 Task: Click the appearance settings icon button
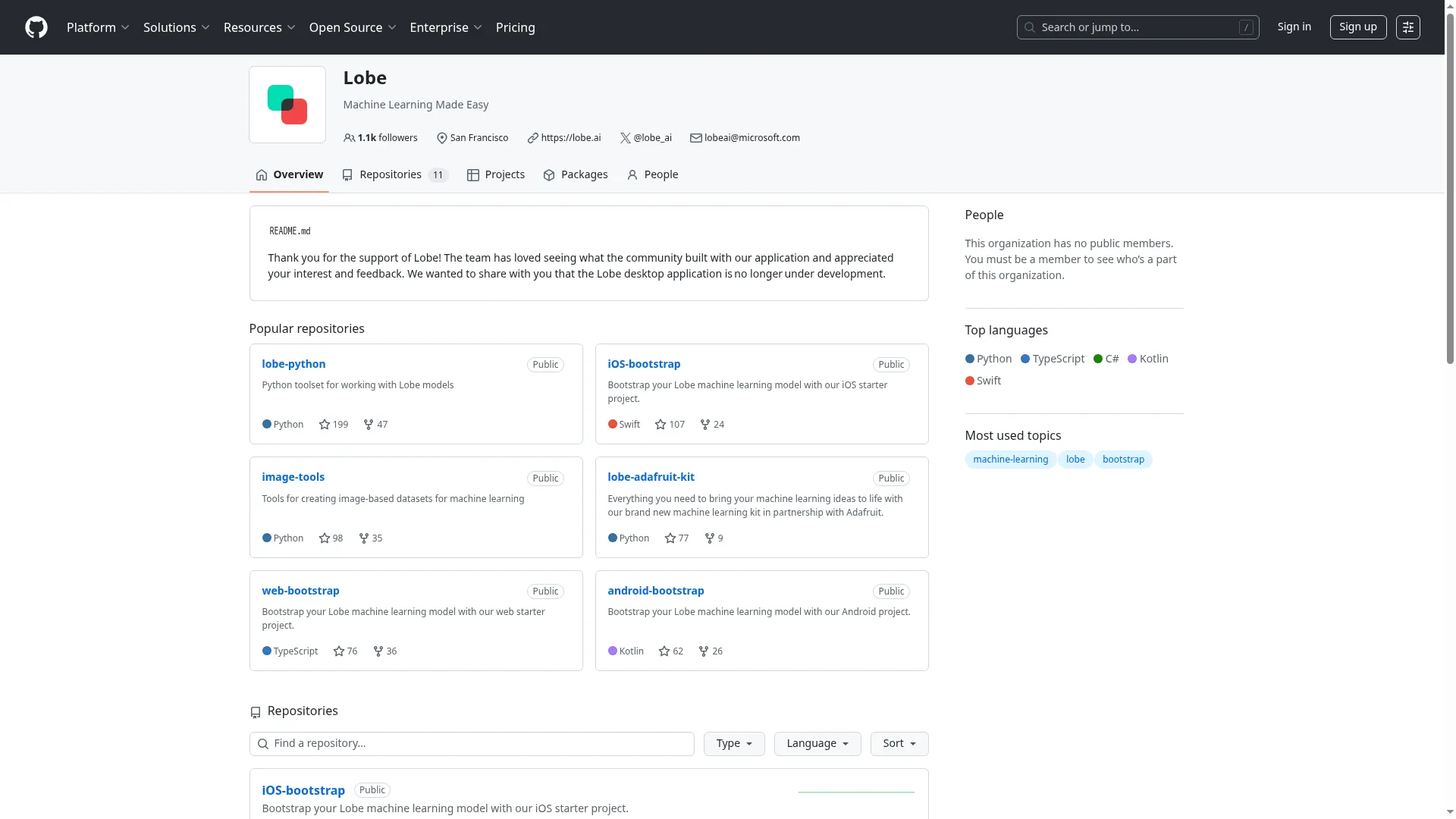tap(1407, 27)
